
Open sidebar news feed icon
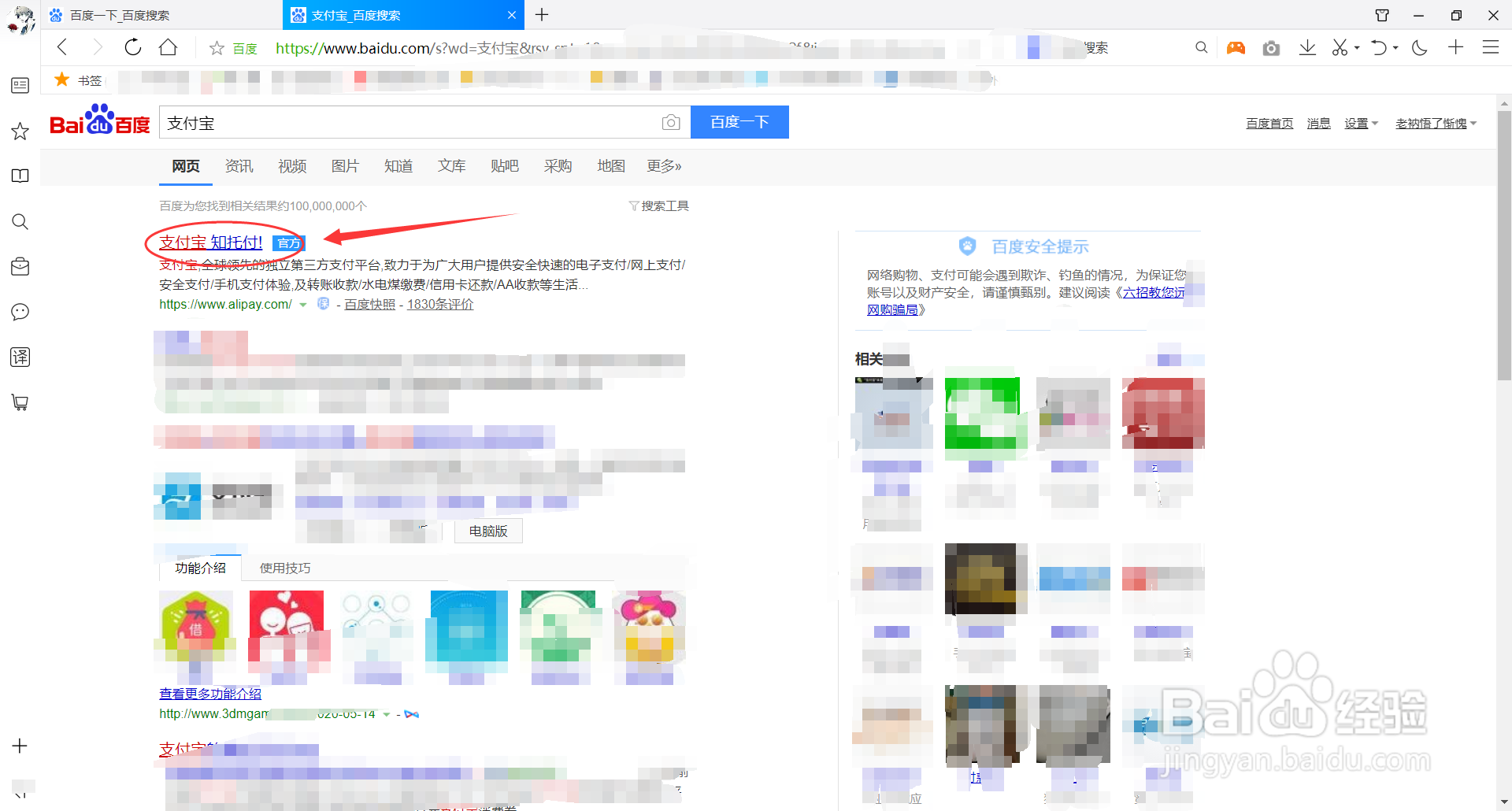(20, 85)
